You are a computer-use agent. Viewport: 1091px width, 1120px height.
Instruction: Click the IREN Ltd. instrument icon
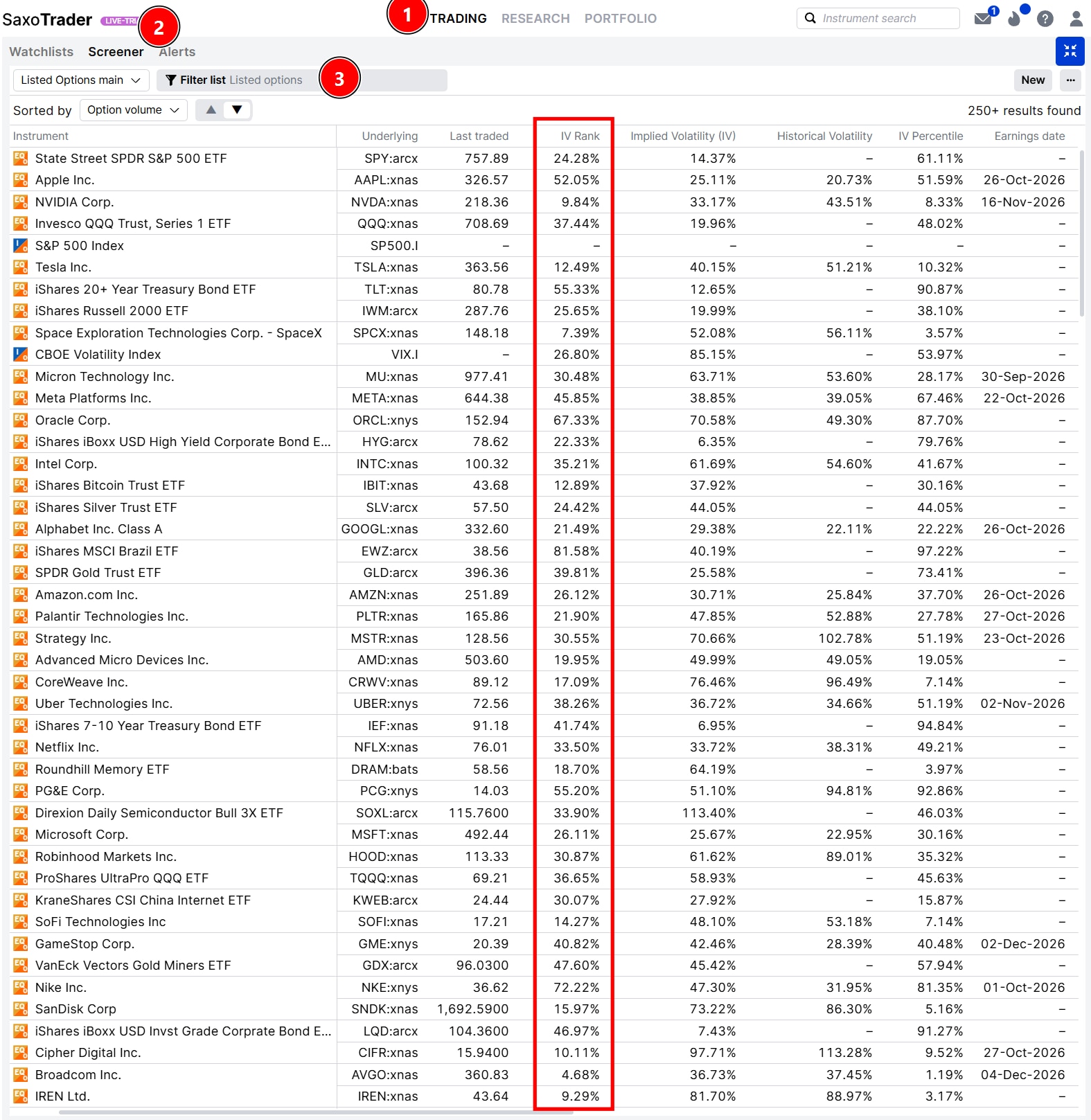tap(21, 1096)
